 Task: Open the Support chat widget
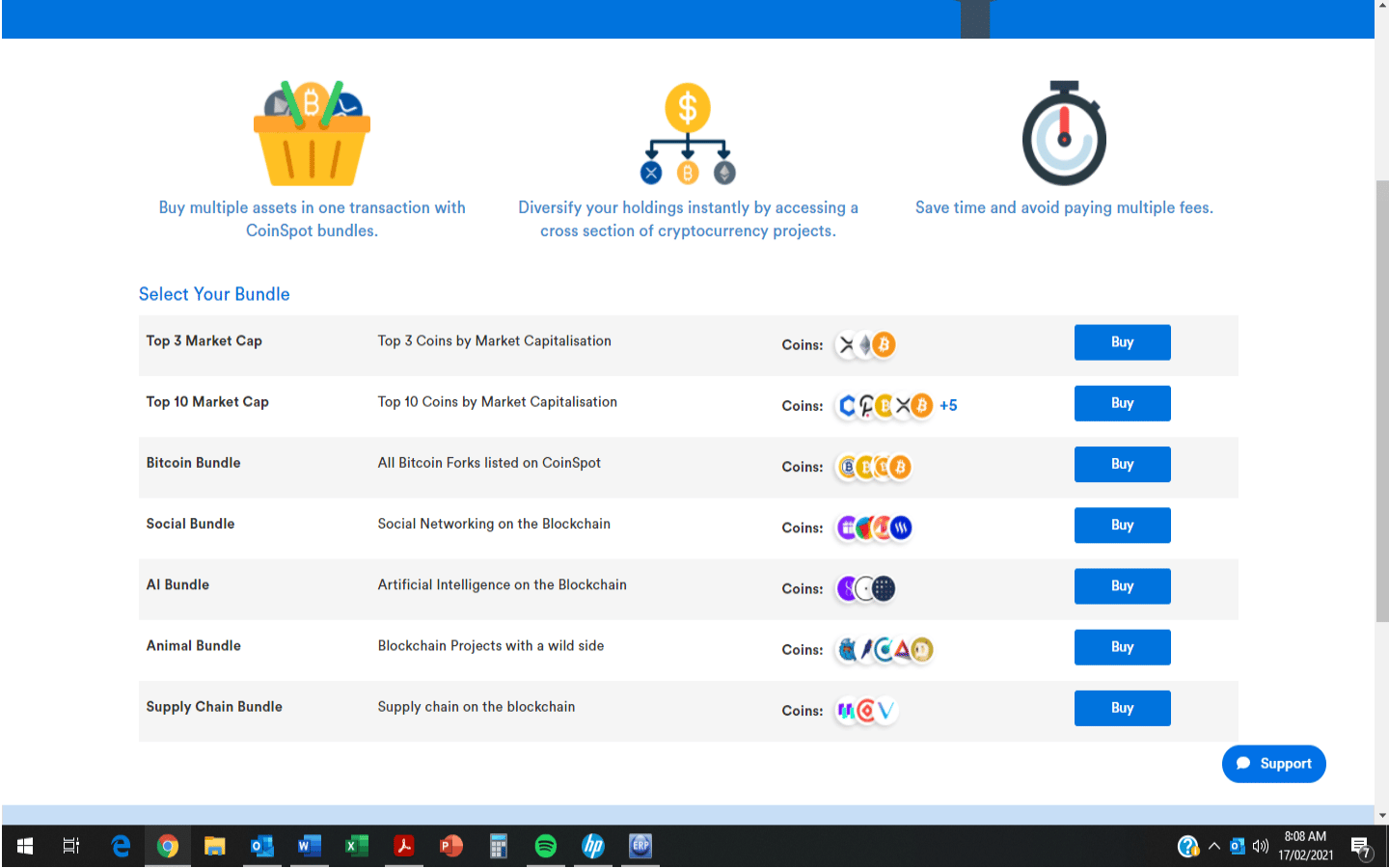pyautogui.click(x=1273, y=764)
